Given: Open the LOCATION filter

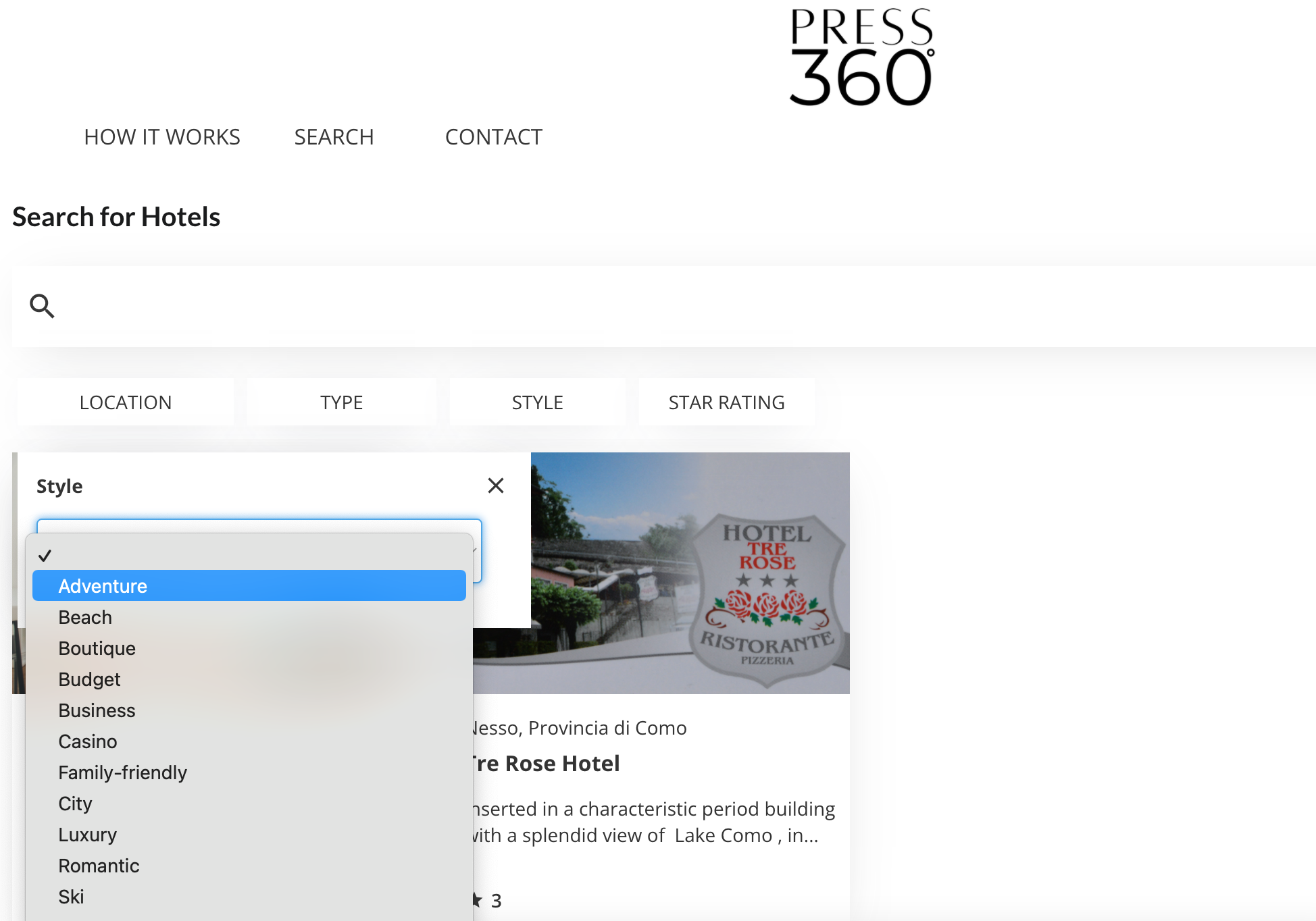Looking at the screenshot, I should pyautogui.click(x=126, y=402).
